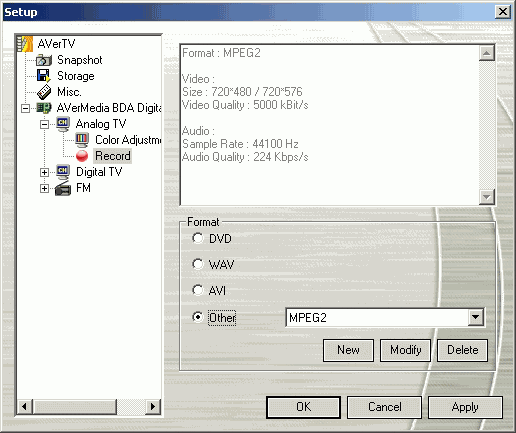
Task: Select the Analog TV tree label
Action: (101, 124)
